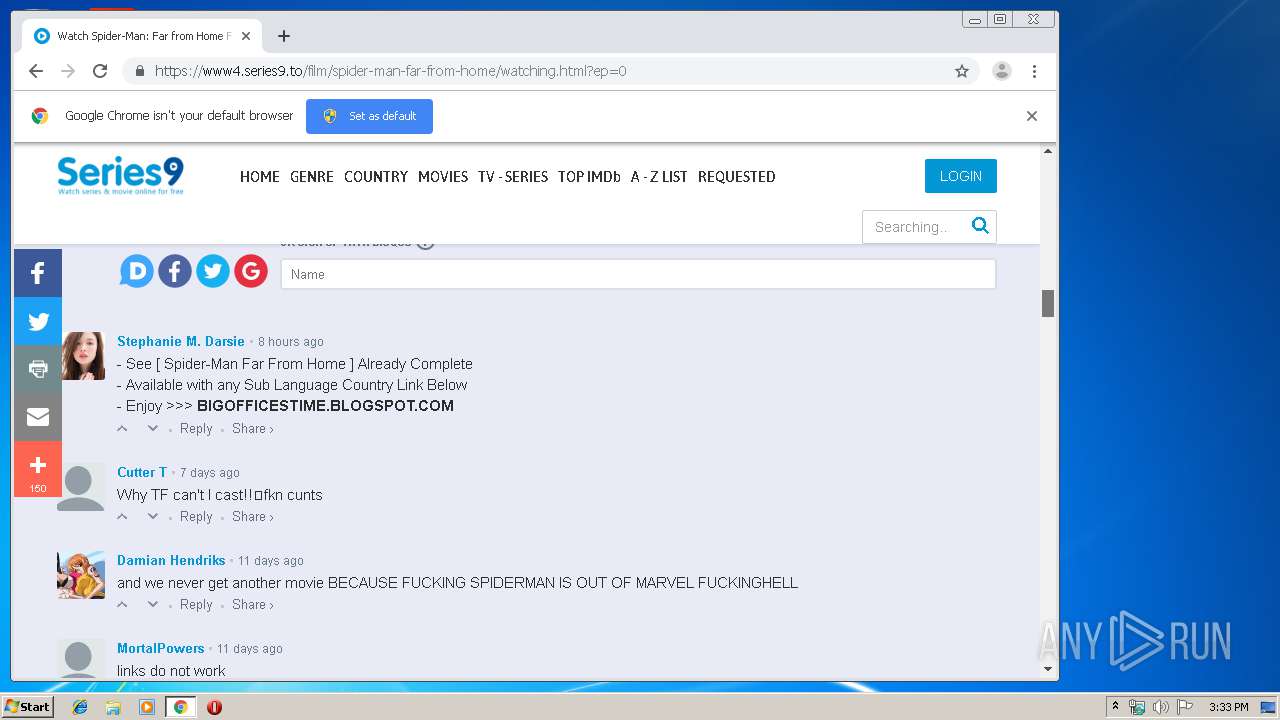Bookmark page with the star icon
Screen dimensions: 1280x720
962,71
